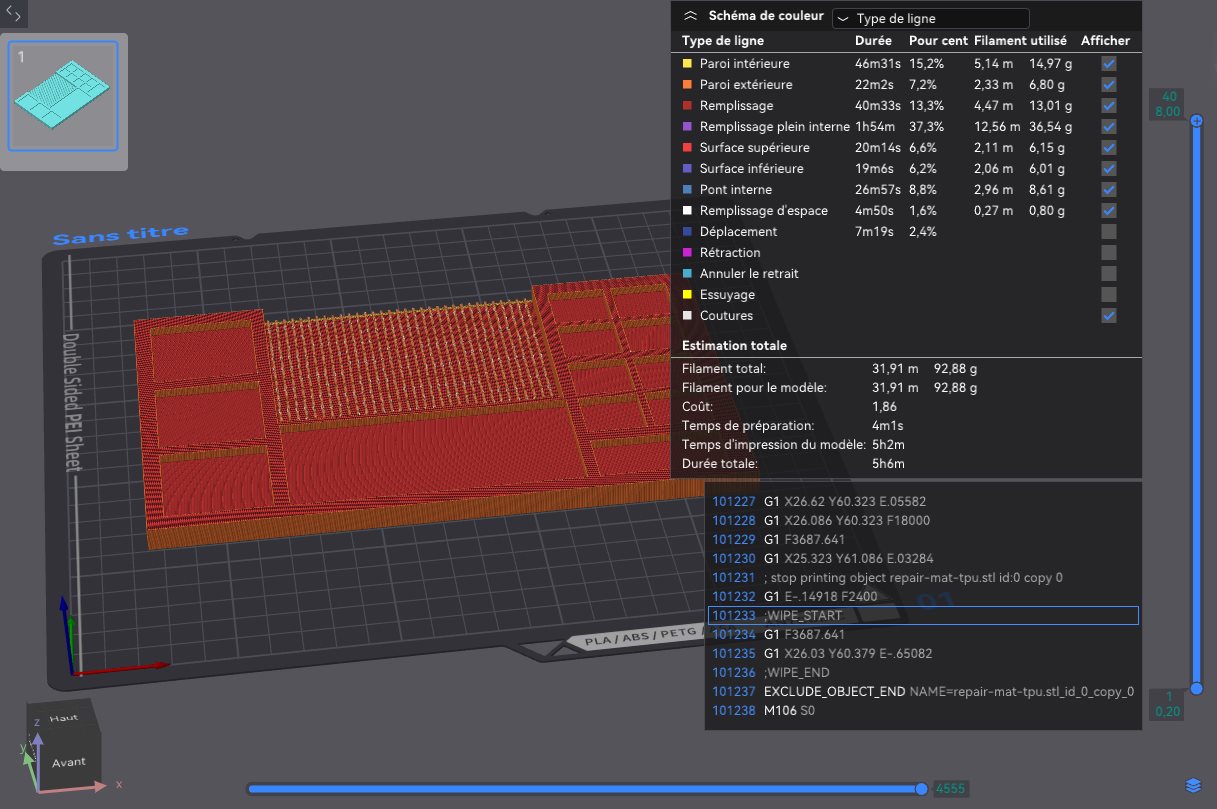Image resolution: width=1217 pixels, height=809 pixels.
Task: Show Rétraction moves with its checkbox
Action: pos(1108,252)
